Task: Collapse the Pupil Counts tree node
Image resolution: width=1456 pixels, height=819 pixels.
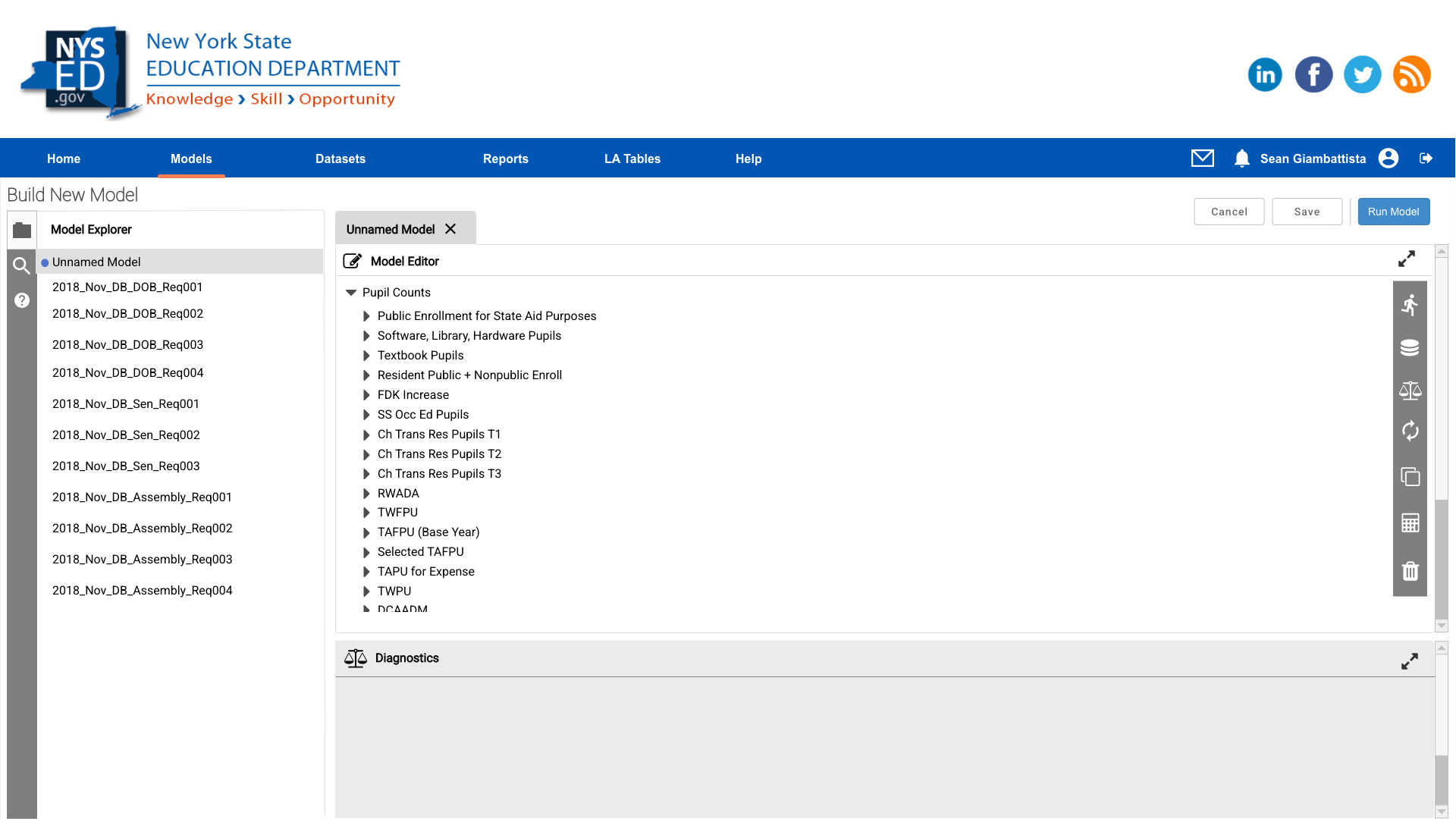Action: [x=351, y=293]
